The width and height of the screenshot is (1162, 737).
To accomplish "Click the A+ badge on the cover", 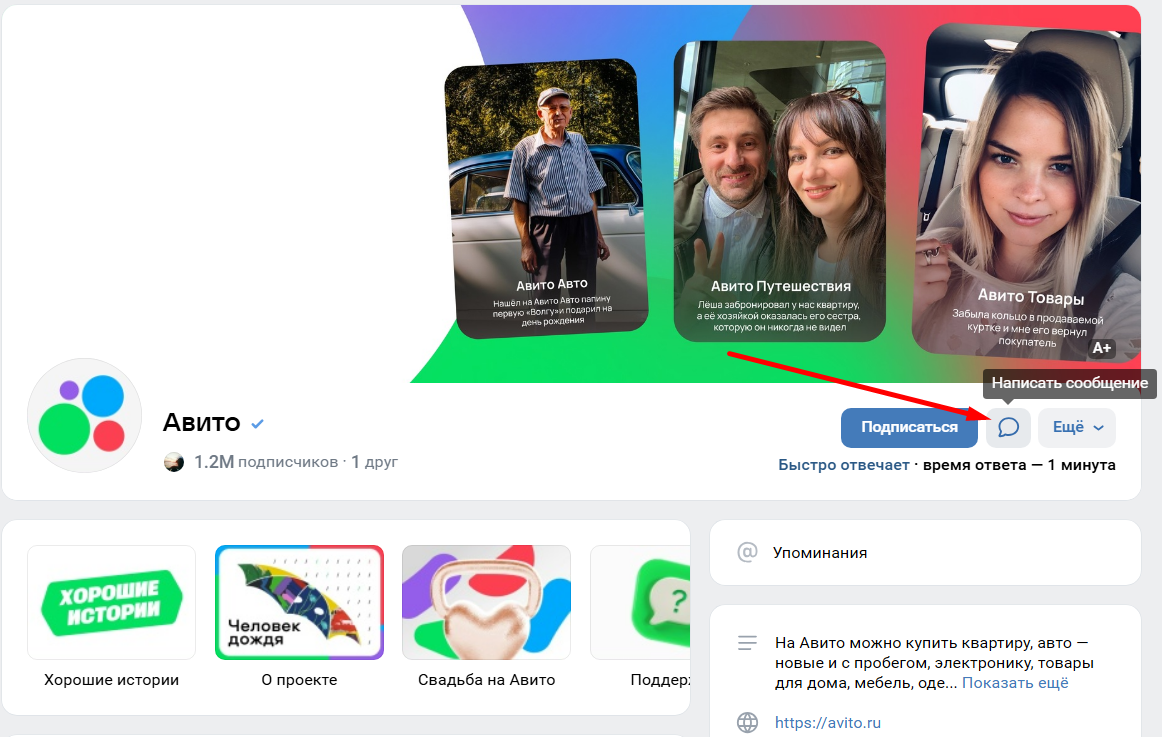I will (1101, 348).
